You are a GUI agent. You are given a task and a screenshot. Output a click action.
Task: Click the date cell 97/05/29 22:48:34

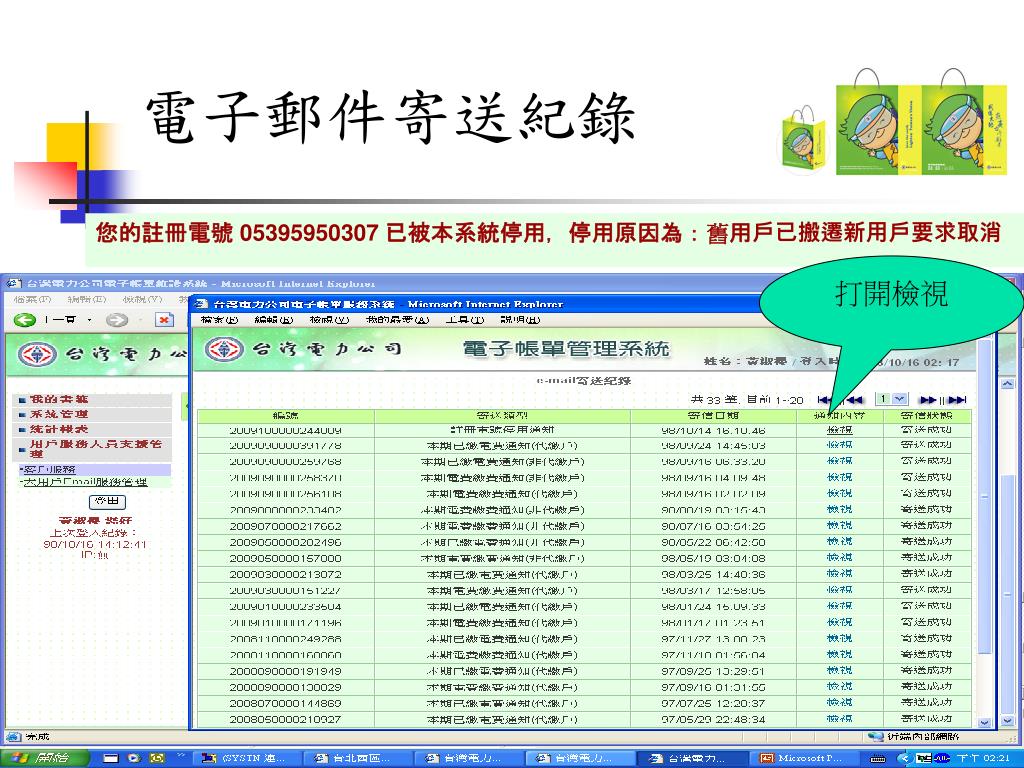[713, 719]
